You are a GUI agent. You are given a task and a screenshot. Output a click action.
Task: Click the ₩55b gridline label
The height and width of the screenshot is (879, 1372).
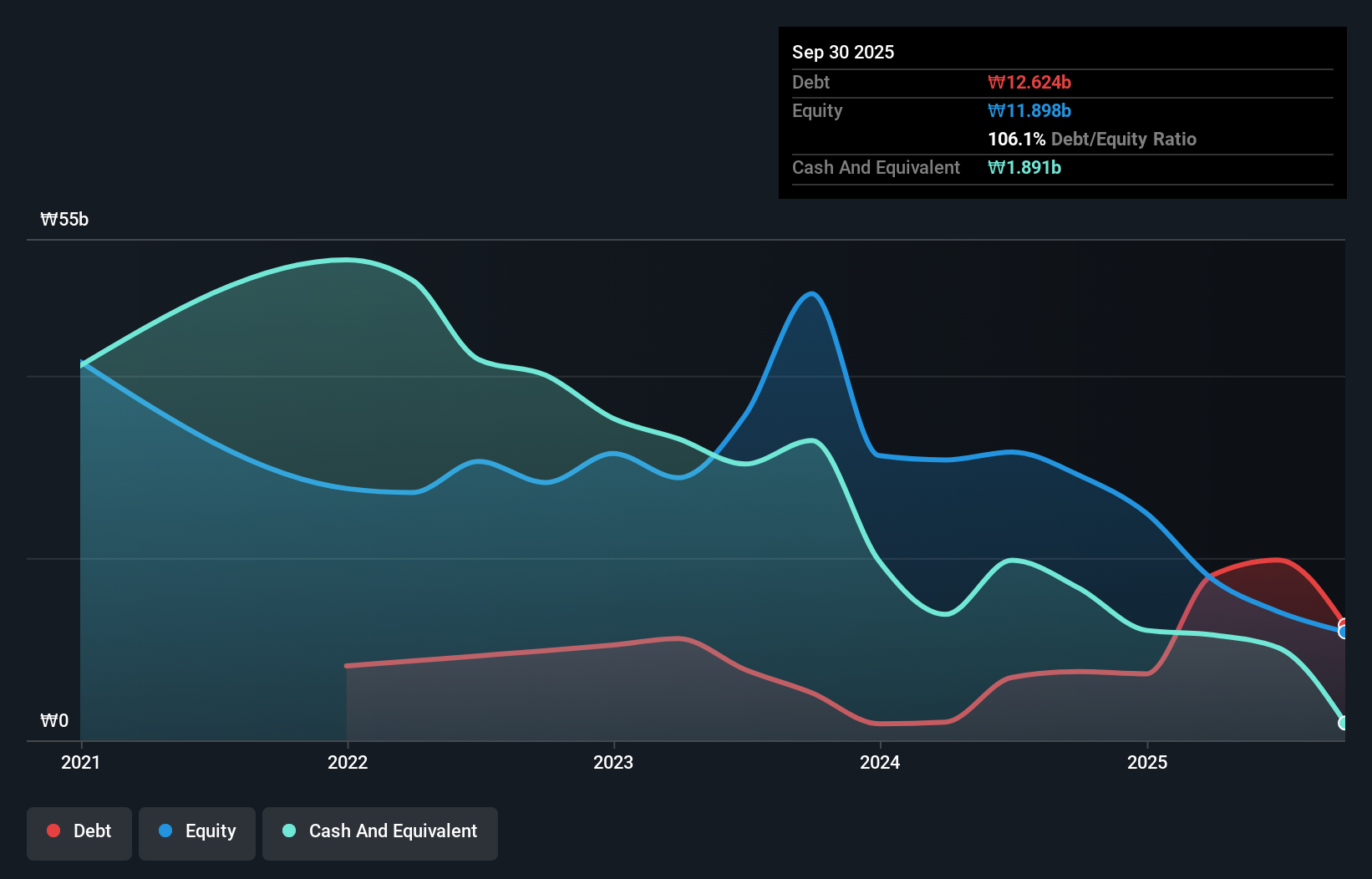pyautogui.click(x=64, y=219)
